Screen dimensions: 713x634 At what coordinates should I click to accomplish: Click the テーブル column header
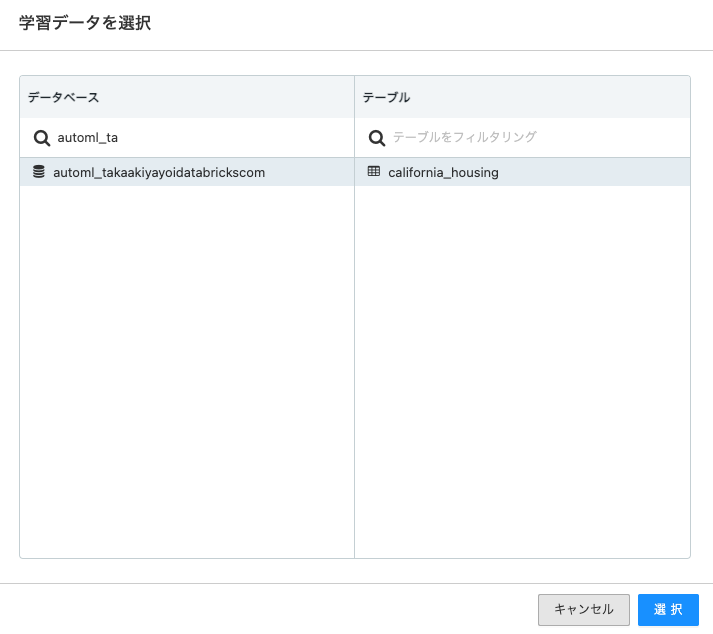click(386, 97)
